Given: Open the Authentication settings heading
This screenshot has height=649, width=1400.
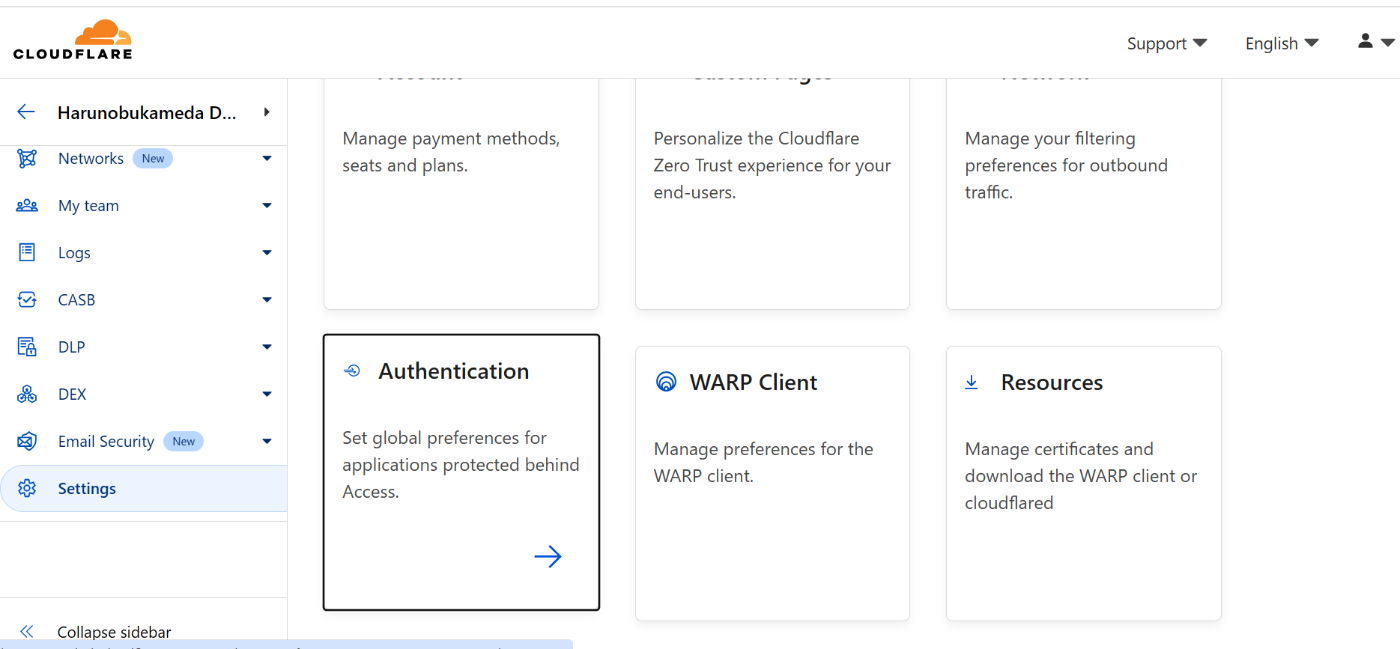Looking at the screenshot, I should tap(454, 371).
